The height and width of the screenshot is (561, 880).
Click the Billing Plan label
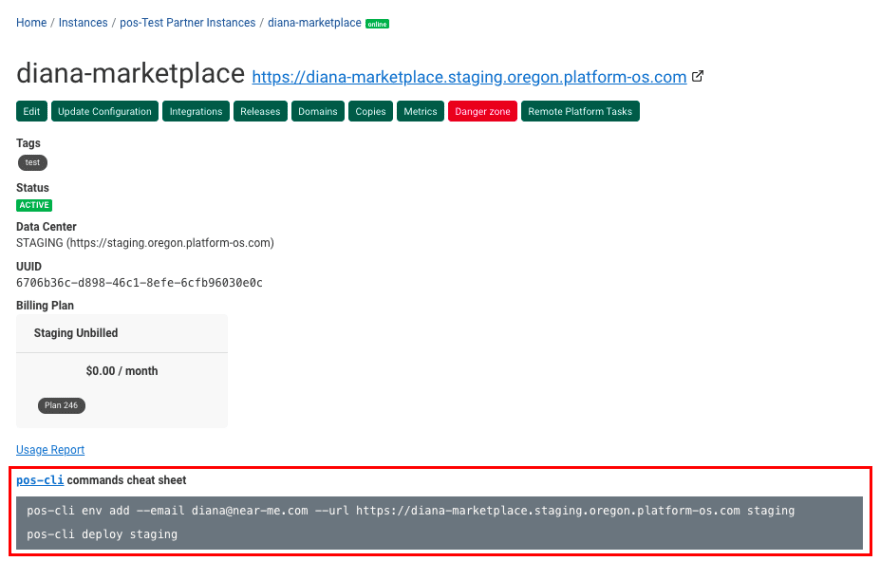(45, 305)
